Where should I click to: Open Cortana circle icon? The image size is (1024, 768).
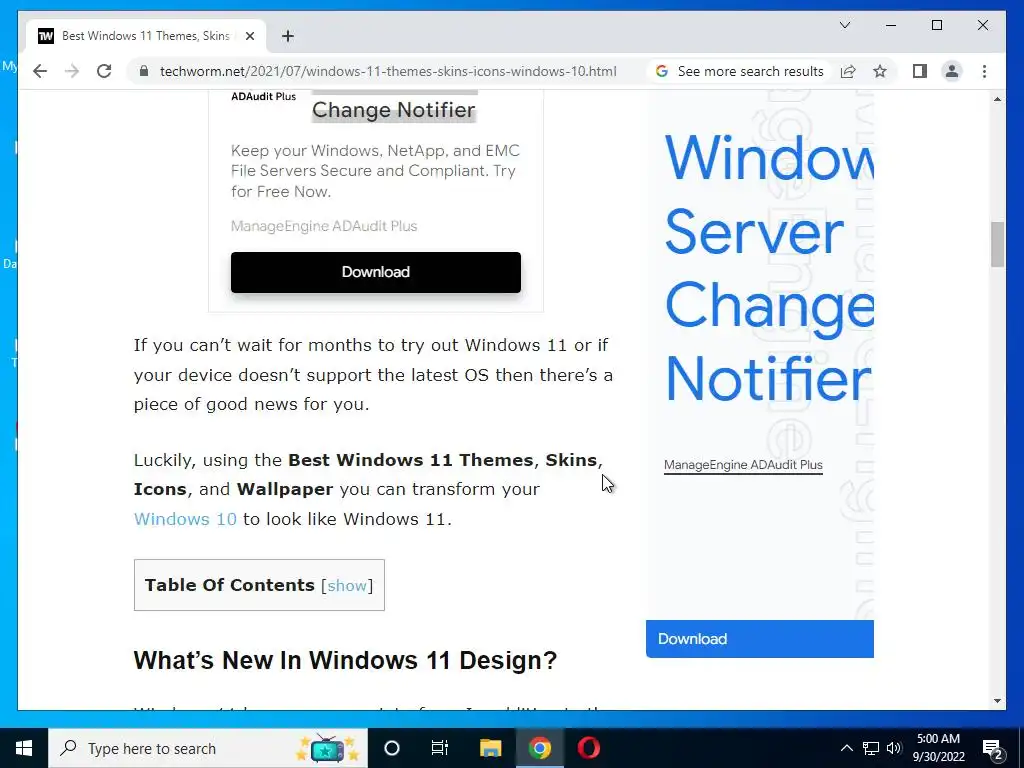point(392,748)
